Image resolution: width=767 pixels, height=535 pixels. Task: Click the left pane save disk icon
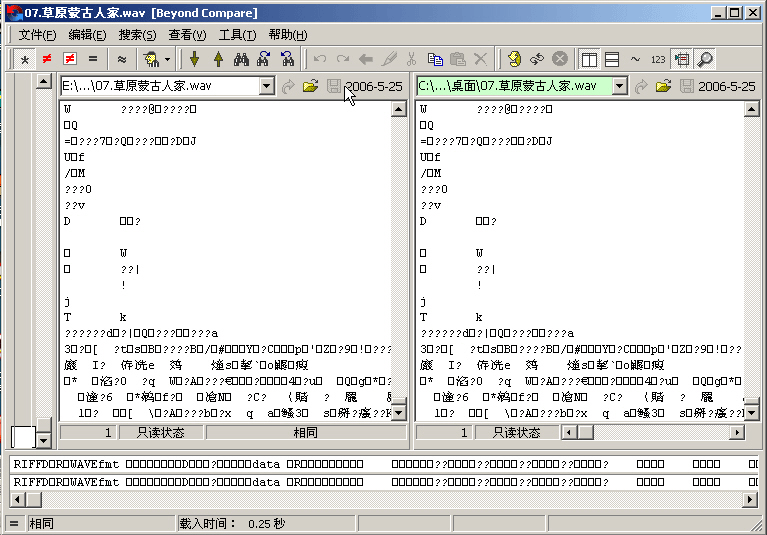tap(334, 86)
